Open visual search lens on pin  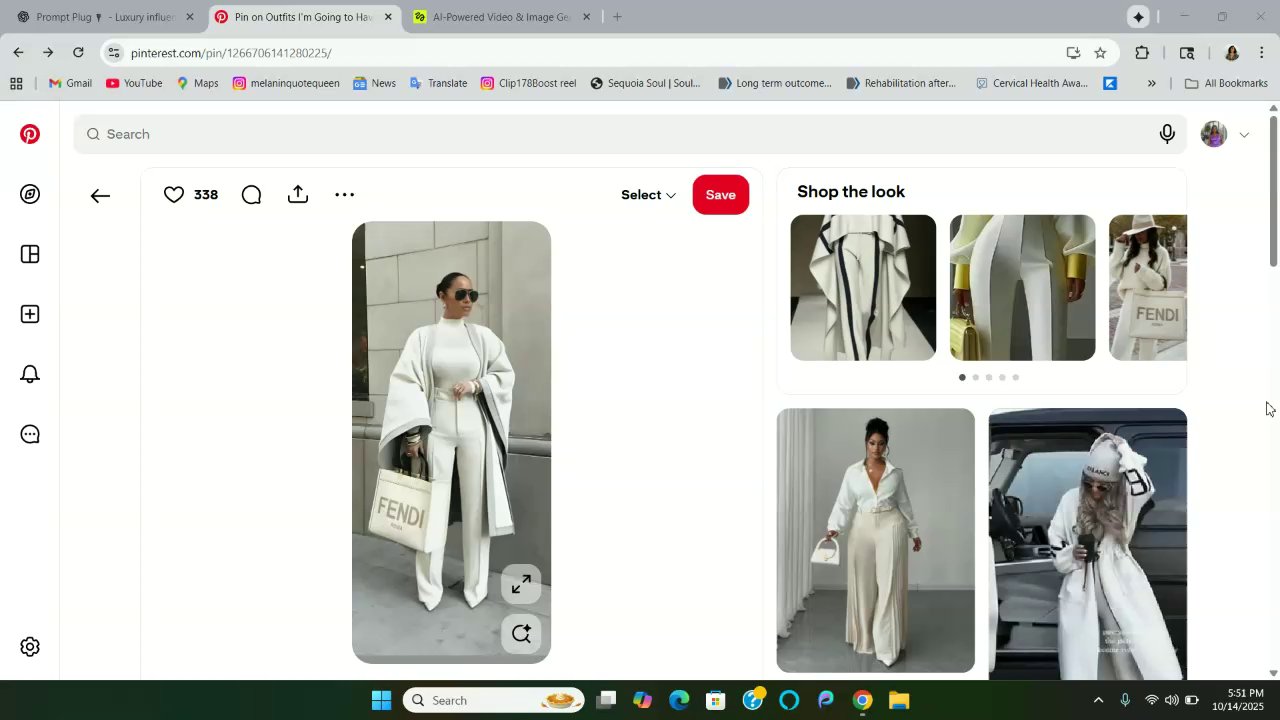521,634
